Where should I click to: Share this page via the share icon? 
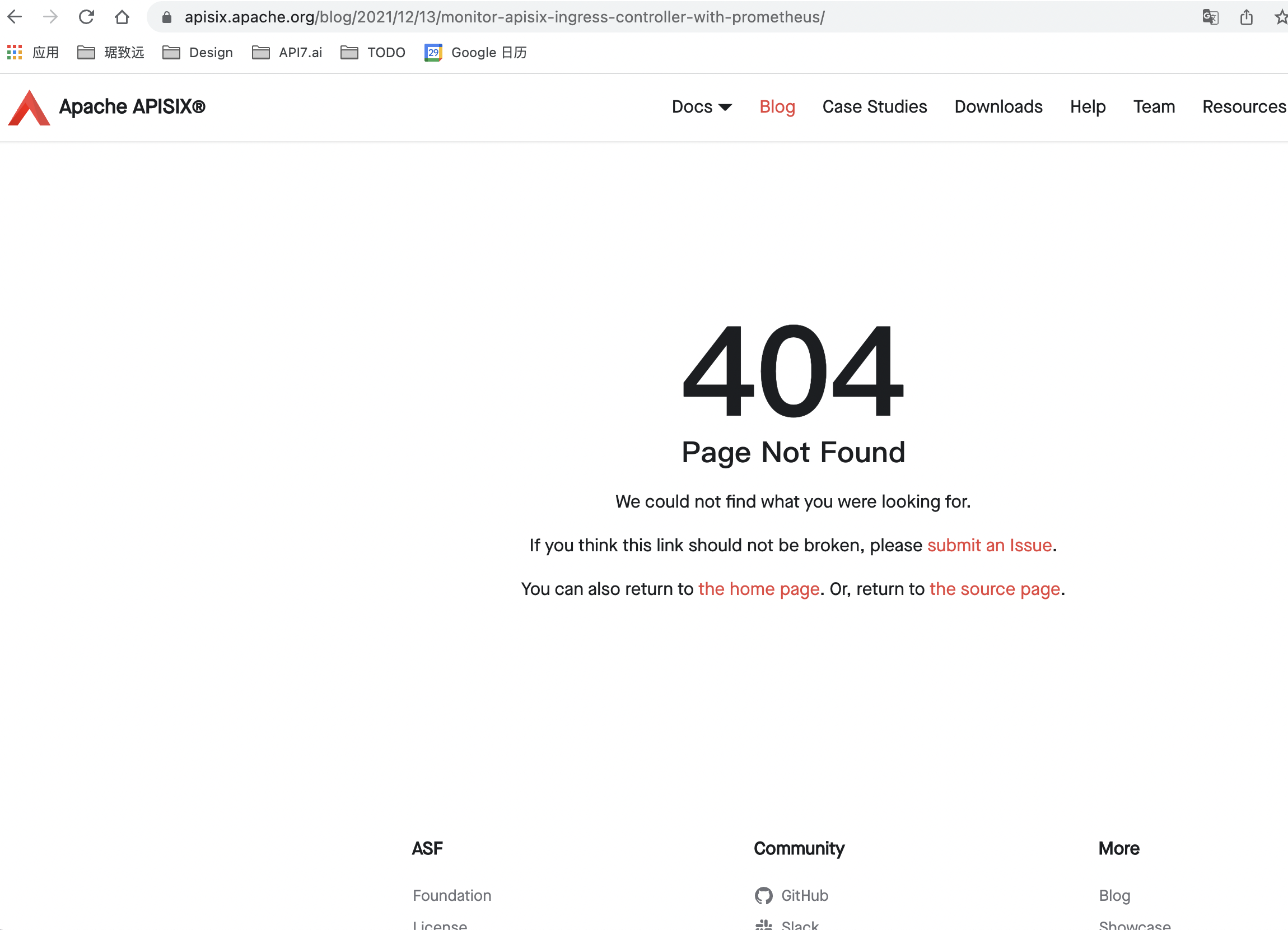coord(1247,17)
